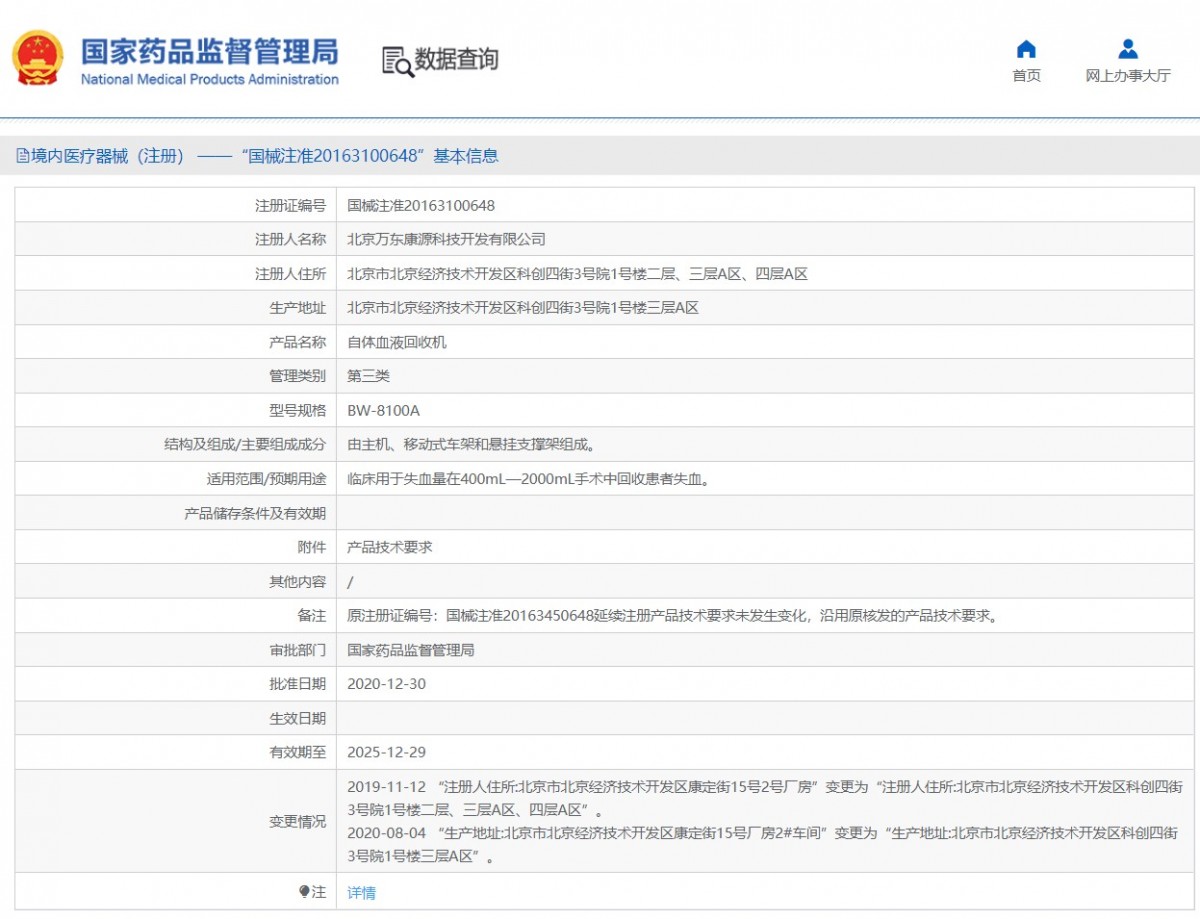The image size is (1200, 919).
Task: Click the document icon before 境内医疗器械
Action: click(22, 156)
